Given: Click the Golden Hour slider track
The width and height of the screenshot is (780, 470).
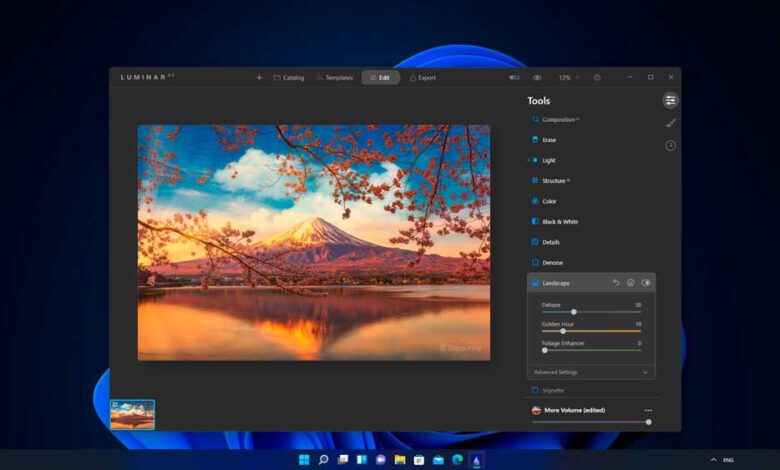Looking at the screenshot, I should pos(591,331).
